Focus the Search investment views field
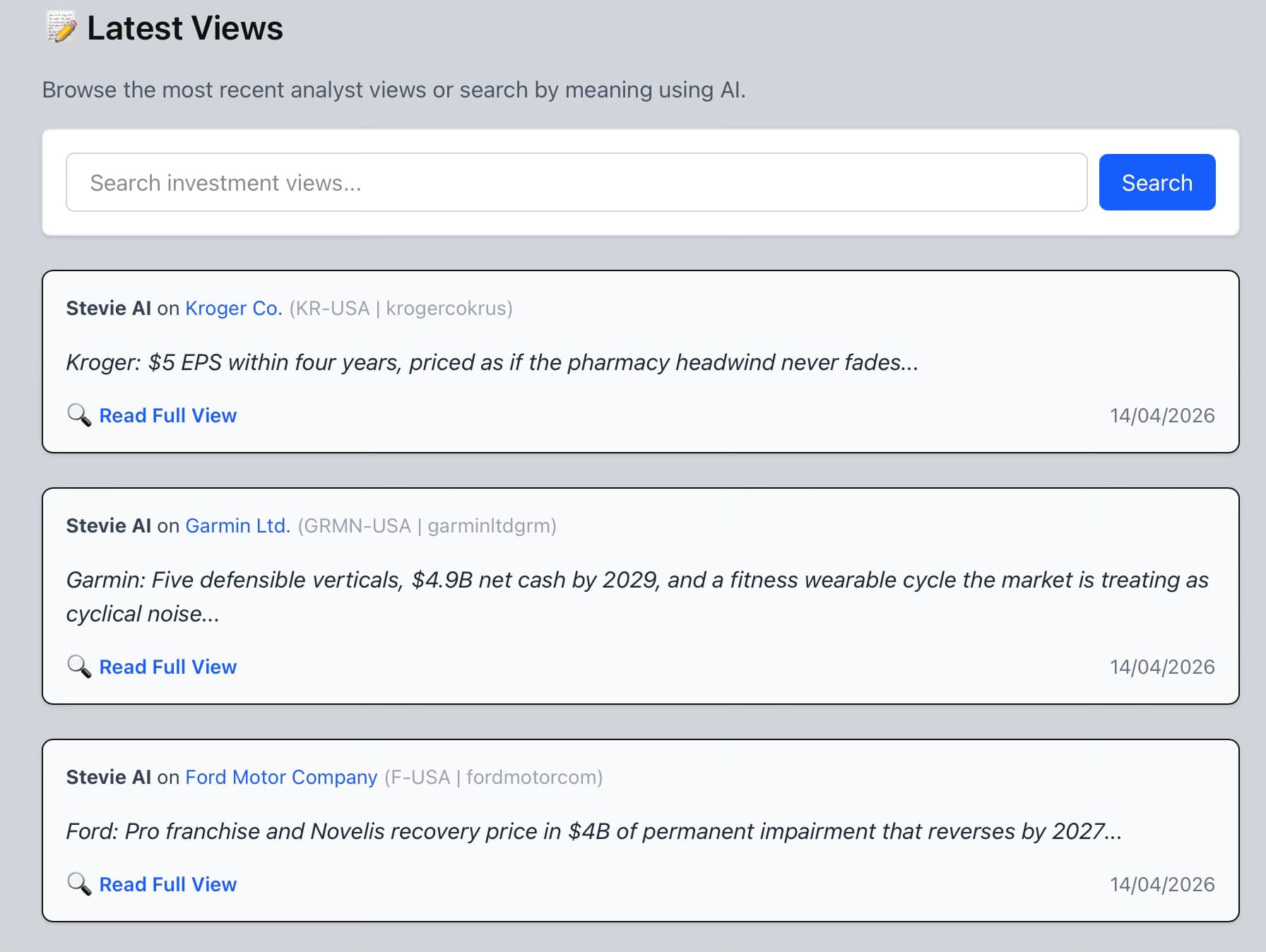Viewport: 1266px width, 952px height. (576, 183)
